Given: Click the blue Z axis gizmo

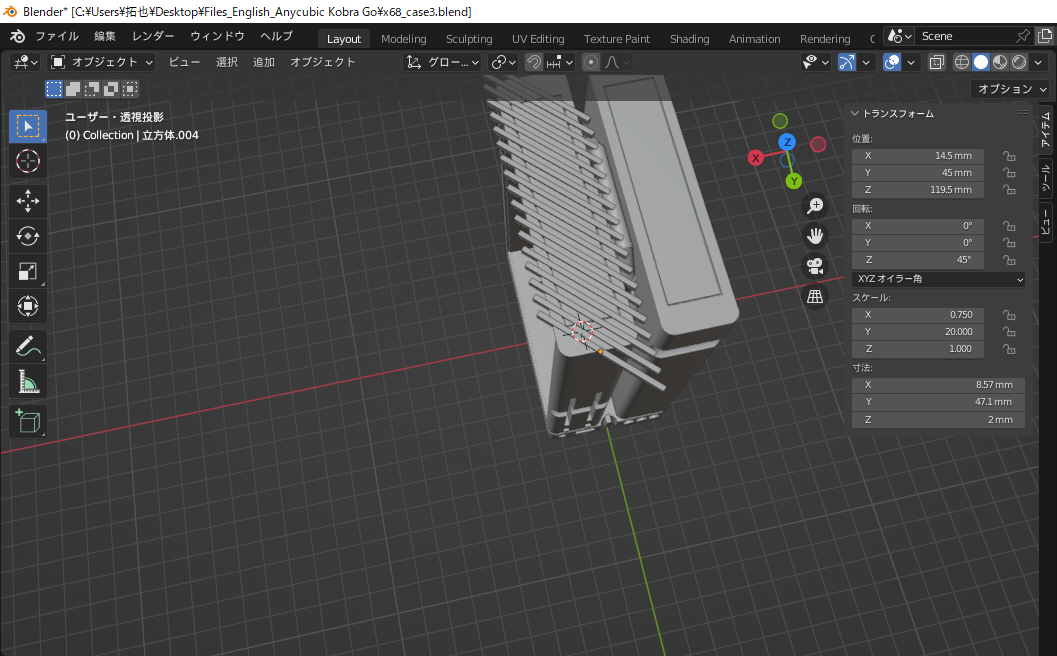Looking at the screenshot, I should point(787,142).
